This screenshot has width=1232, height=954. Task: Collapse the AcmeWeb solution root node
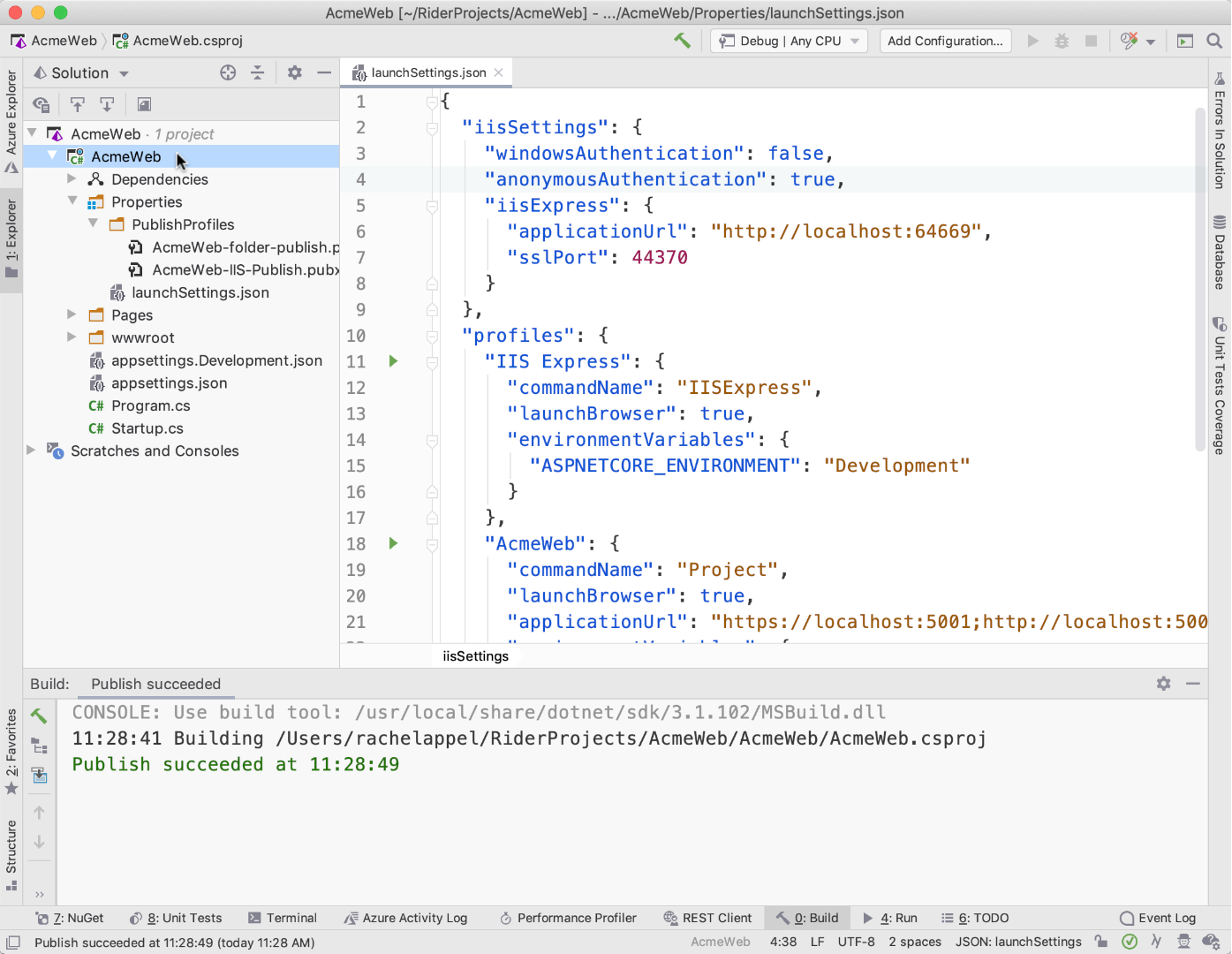[x=32, y=133]
